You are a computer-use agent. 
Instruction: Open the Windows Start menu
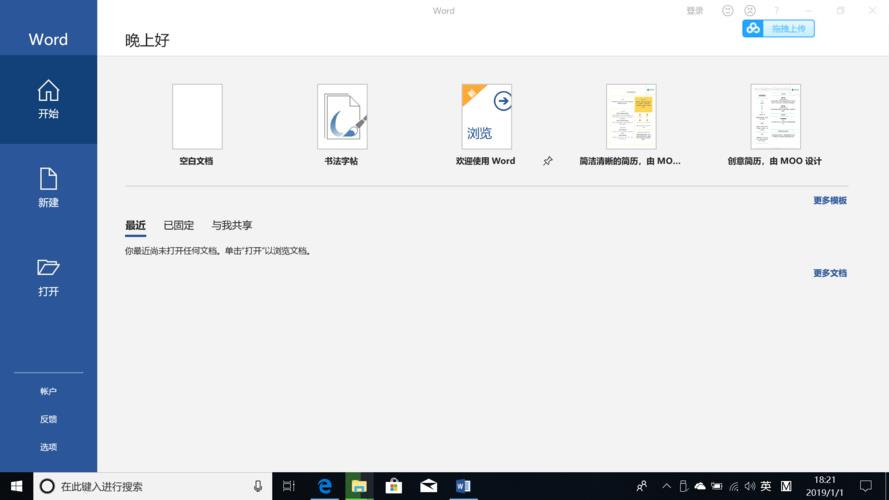[x=16, y=486]
